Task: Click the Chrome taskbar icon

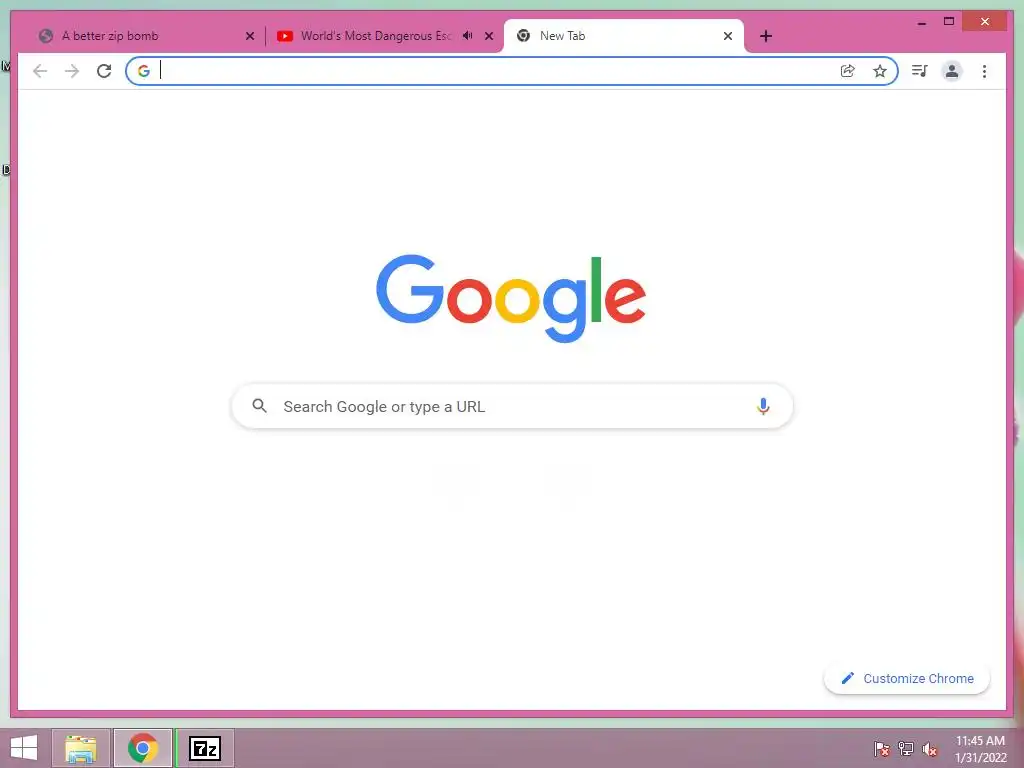Action: 142,748
